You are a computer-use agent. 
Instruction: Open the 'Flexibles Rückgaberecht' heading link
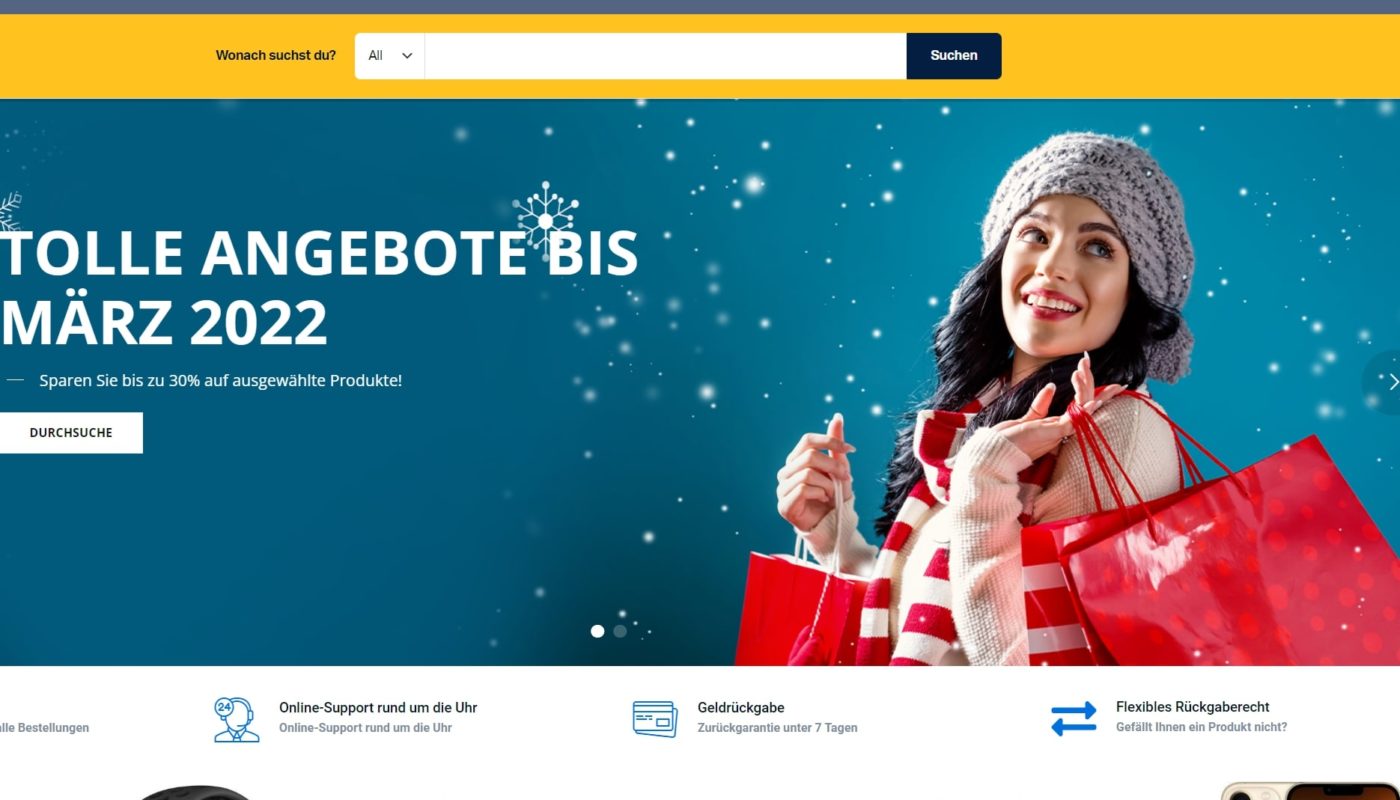(x=1193, y=707)
